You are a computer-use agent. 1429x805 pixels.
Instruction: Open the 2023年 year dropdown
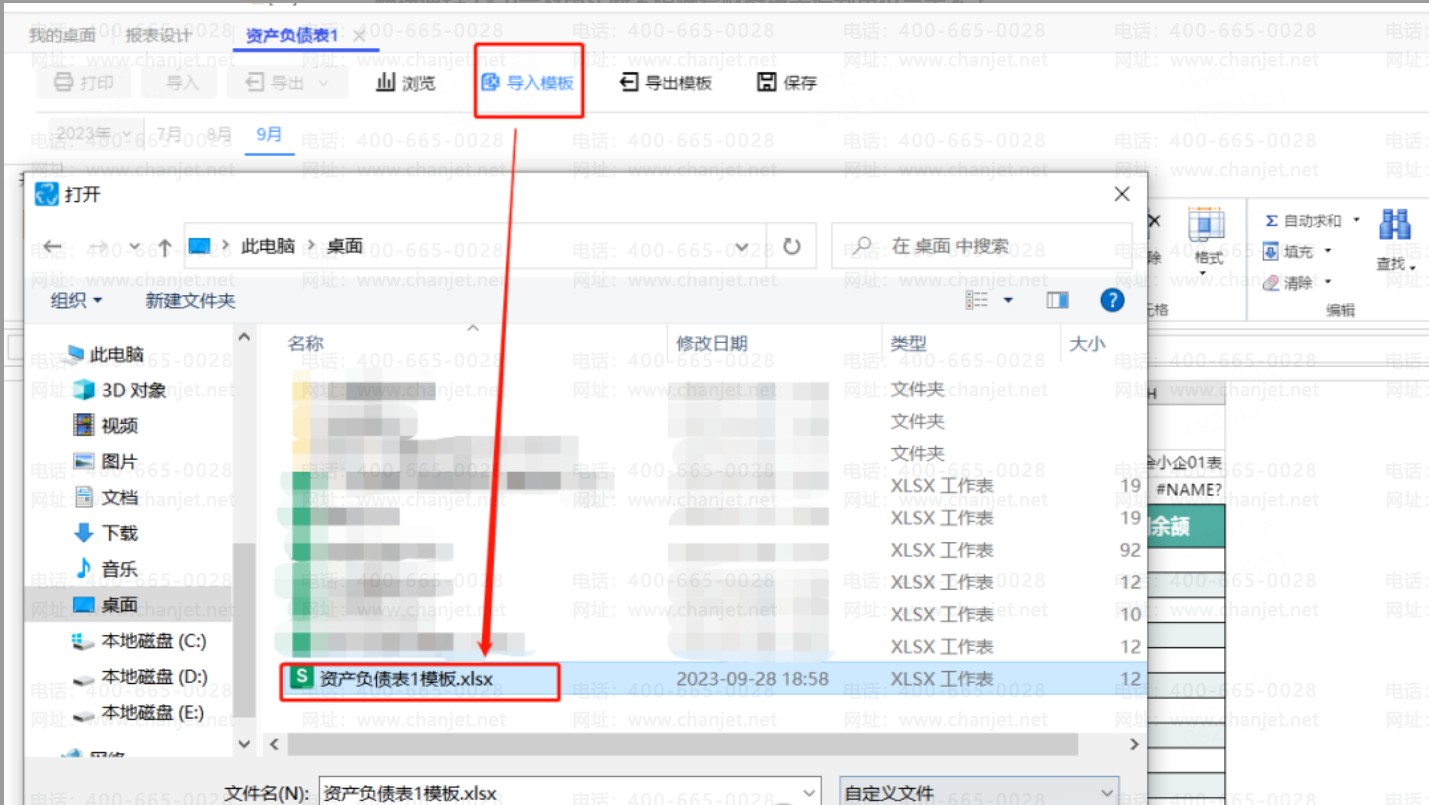pos(94,133)
